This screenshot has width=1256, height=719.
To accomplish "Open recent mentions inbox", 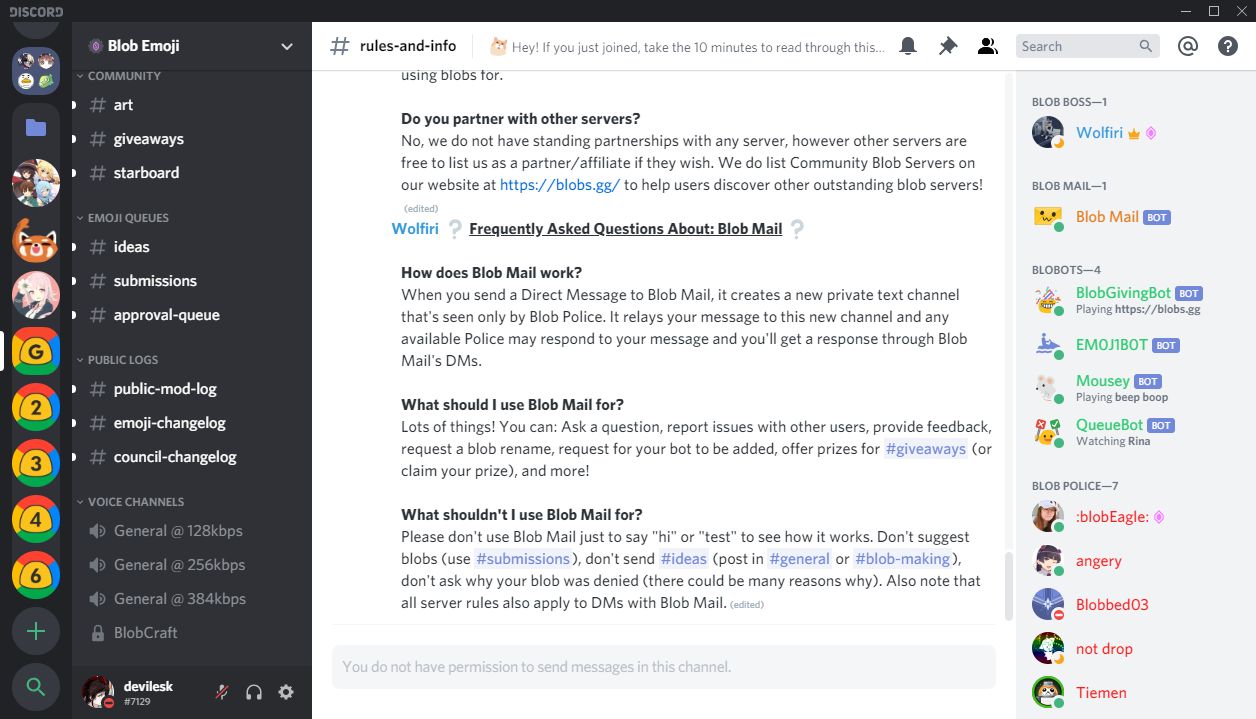I will (1187, 45).
